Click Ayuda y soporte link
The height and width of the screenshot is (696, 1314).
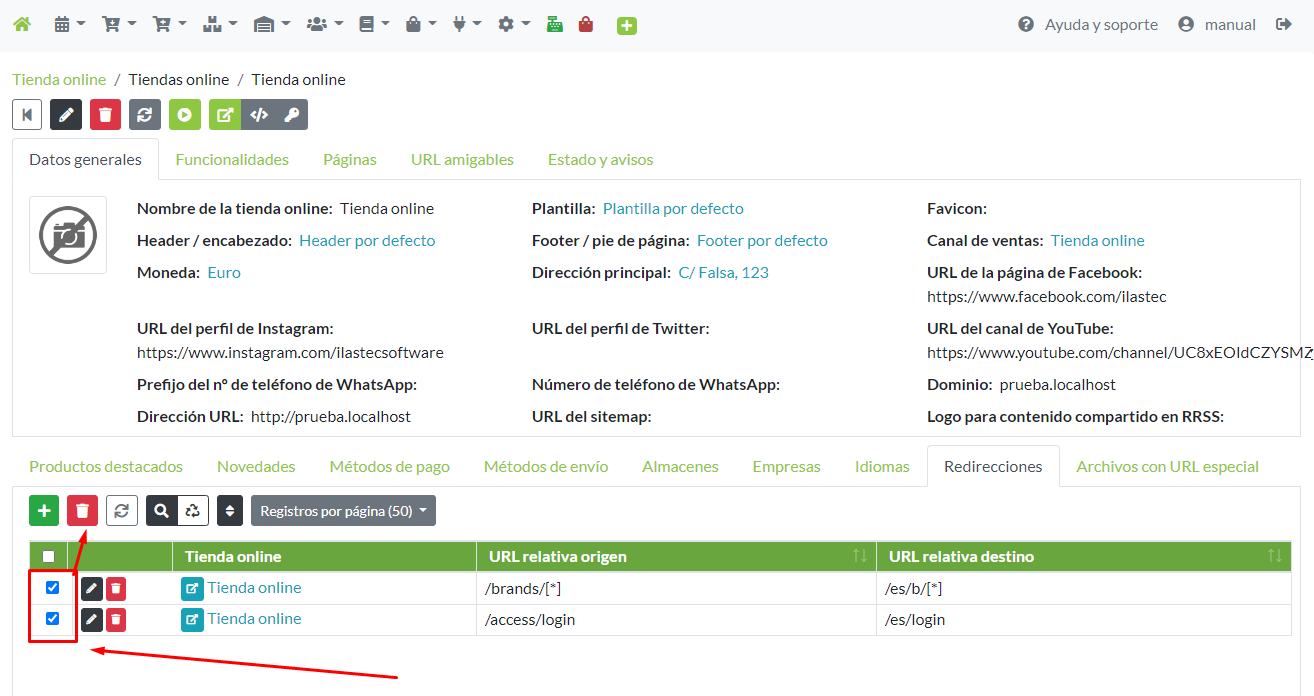(x=1088, y=24)
